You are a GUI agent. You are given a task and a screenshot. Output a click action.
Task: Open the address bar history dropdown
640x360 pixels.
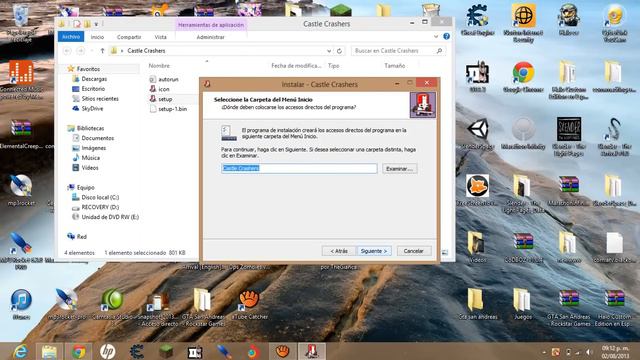pos(329,51)
